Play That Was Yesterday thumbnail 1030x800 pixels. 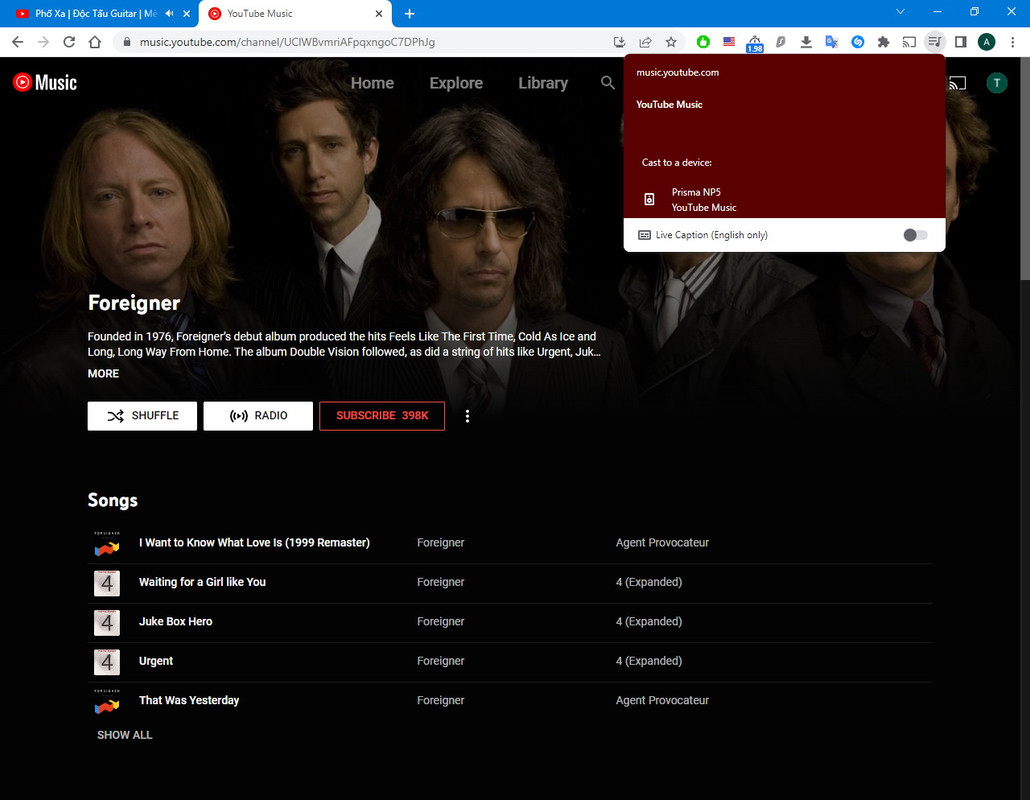point(107,701)
